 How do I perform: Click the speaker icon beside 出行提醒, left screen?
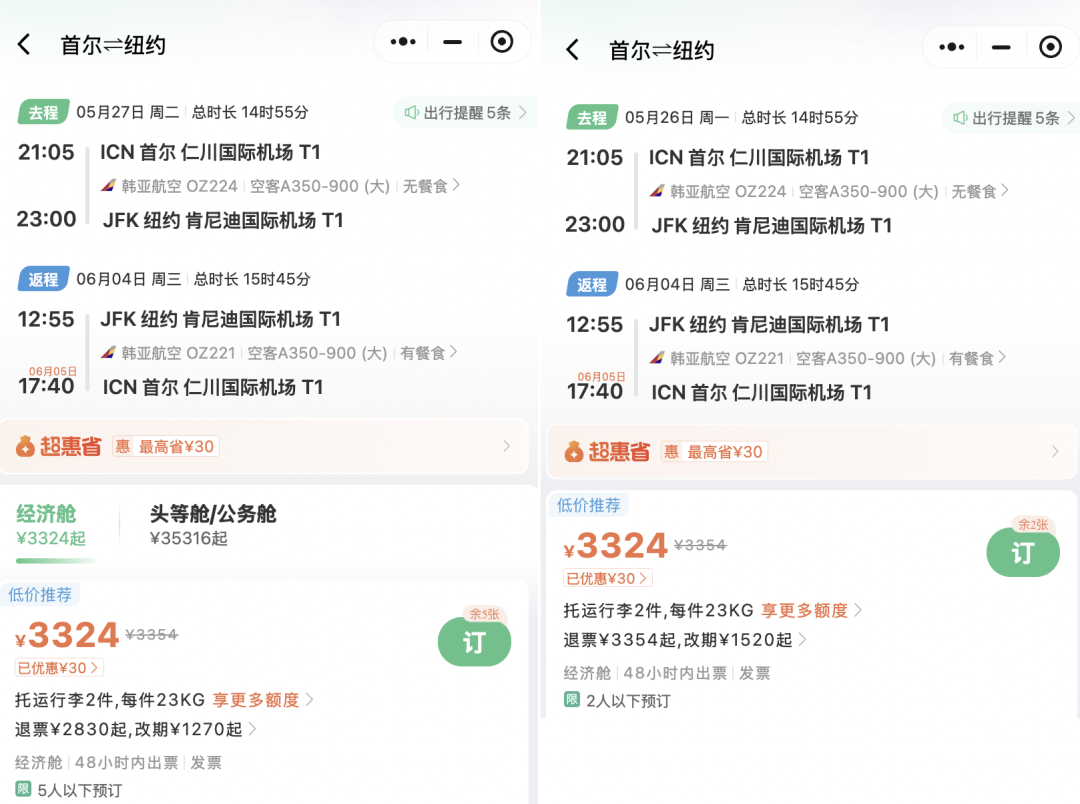(411, 112)
